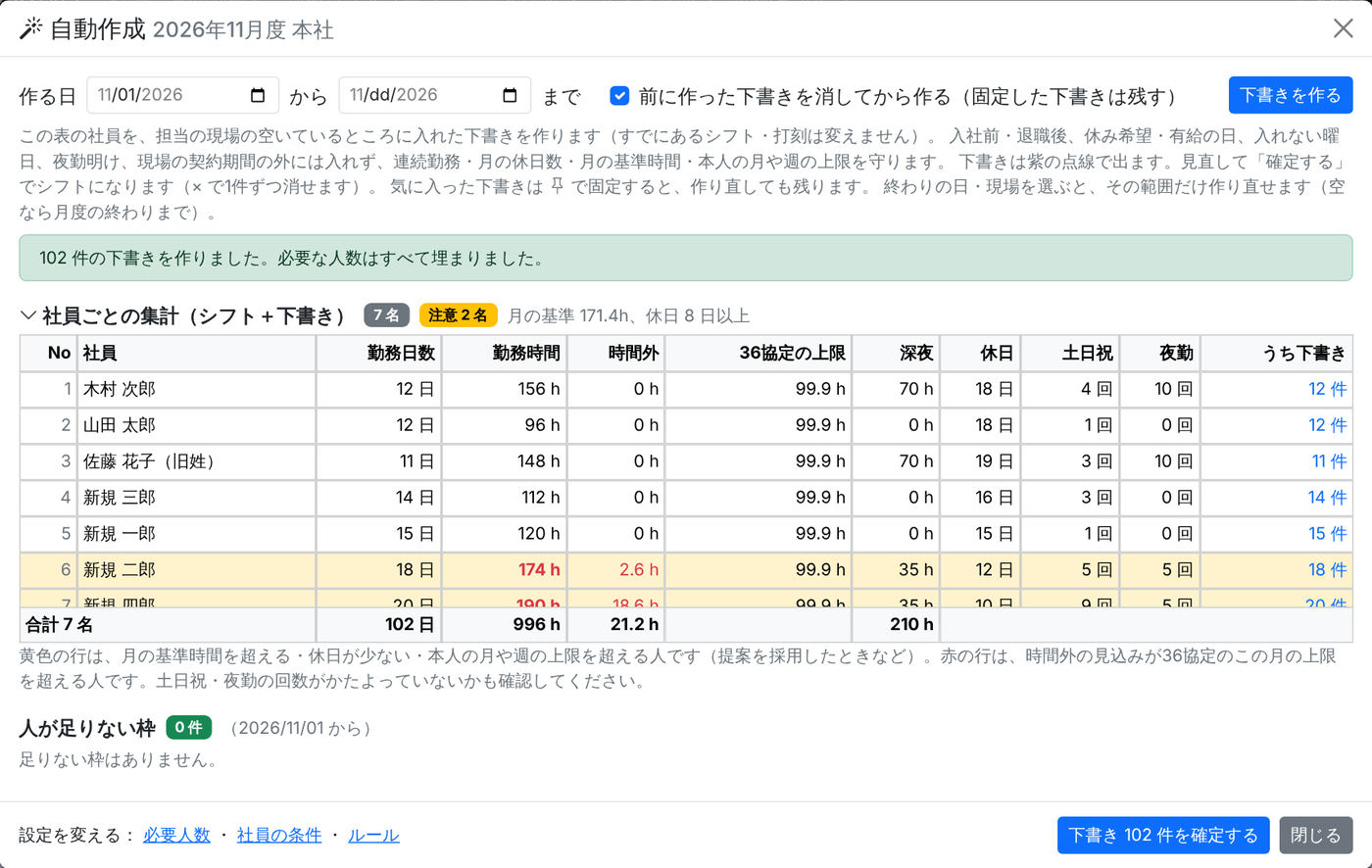The width and height of the screenshot is (1372, 868).
Task: Click the 7 名 count badge
Action: point(386,315)
